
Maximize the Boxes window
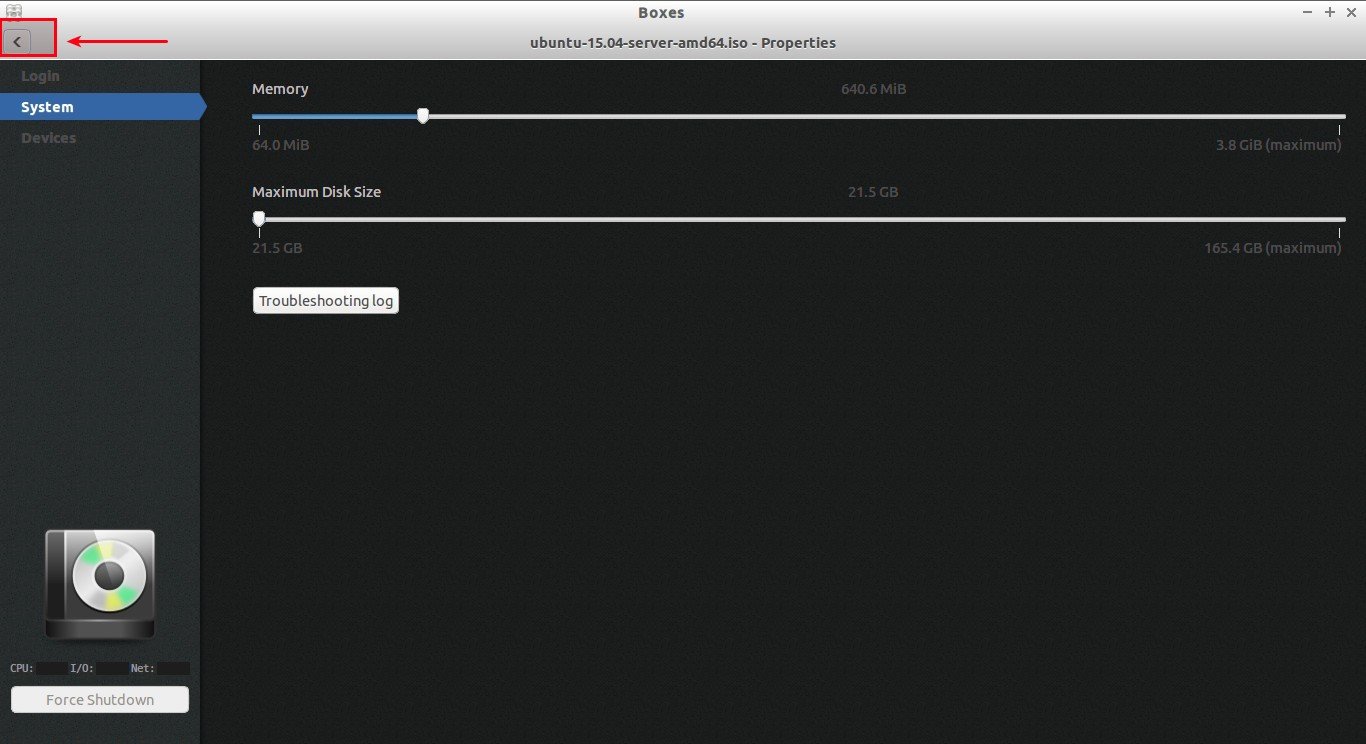[1330, 12]
